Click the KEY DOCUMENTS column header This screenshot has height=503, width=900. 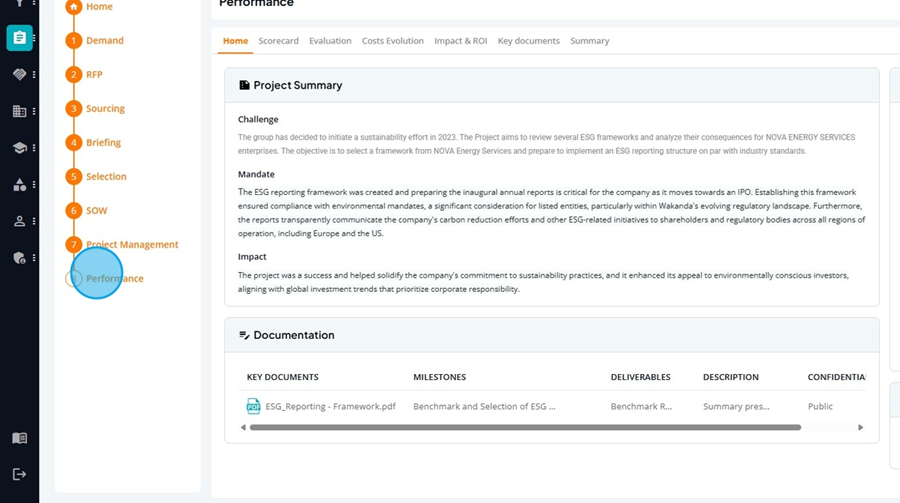tap(282, 377)
